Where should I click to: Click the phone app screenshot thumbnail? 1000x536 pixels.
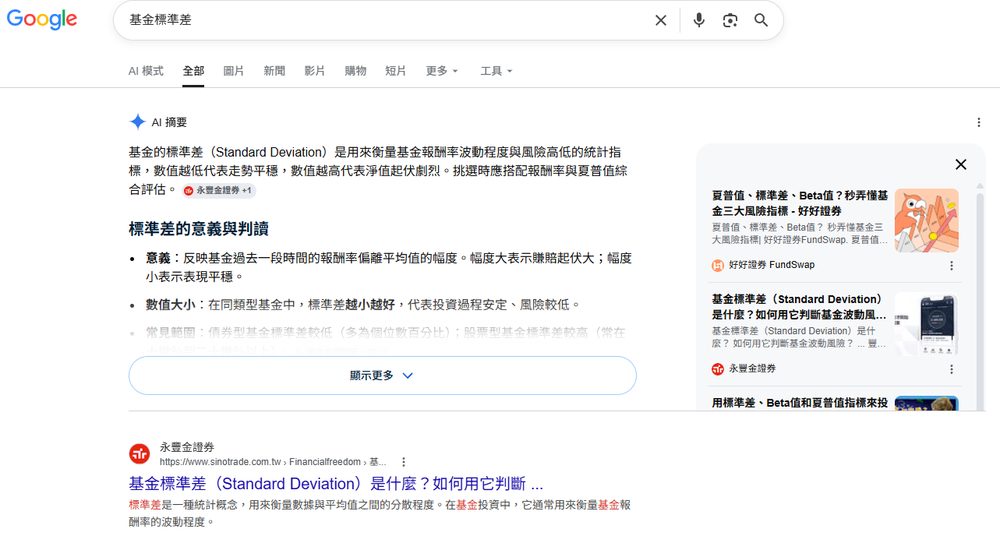pyautogui.click(x=927, y=324)
